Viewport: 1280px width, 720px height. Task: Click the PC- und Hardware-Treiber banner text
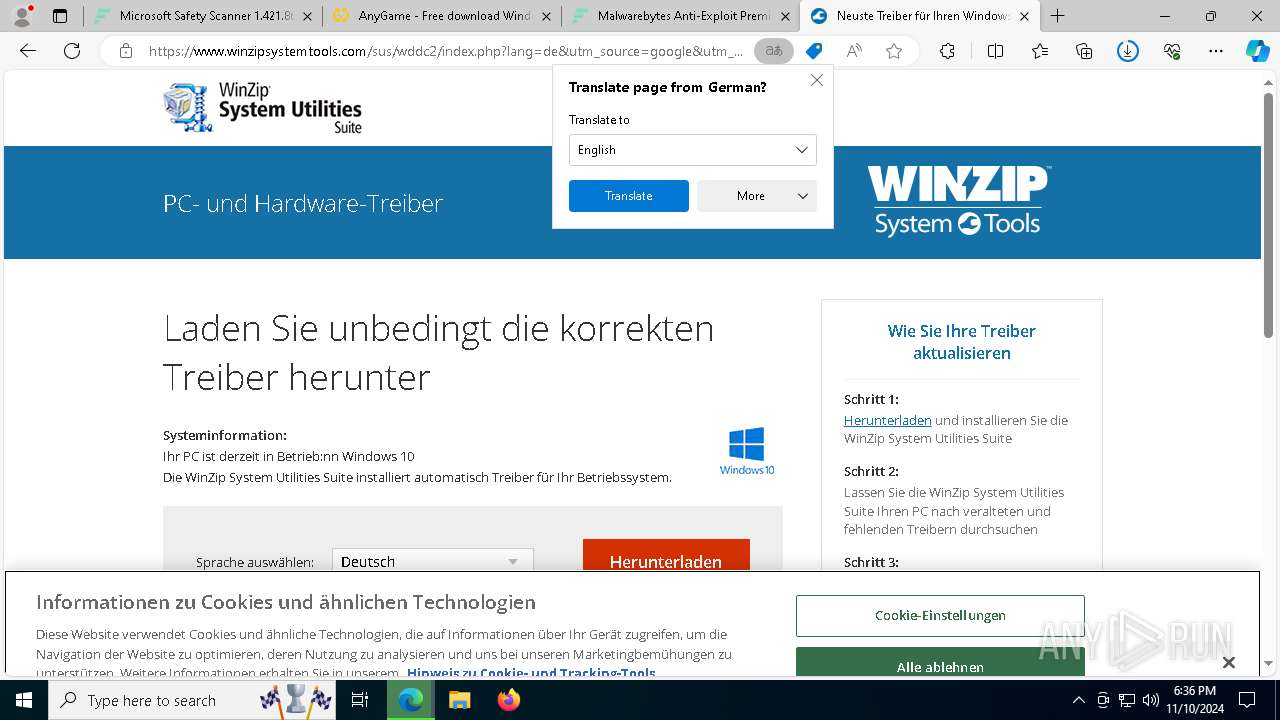coord(302,203)
